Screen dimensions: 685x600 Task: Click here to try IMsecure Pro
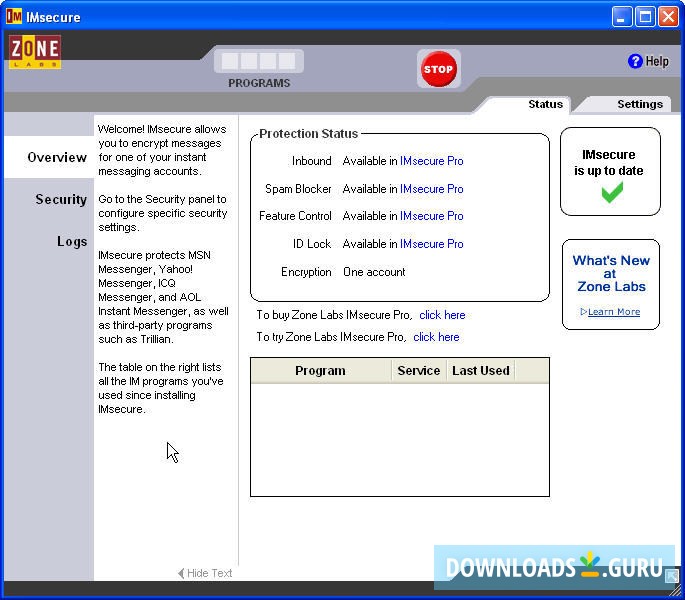[436, 337]
